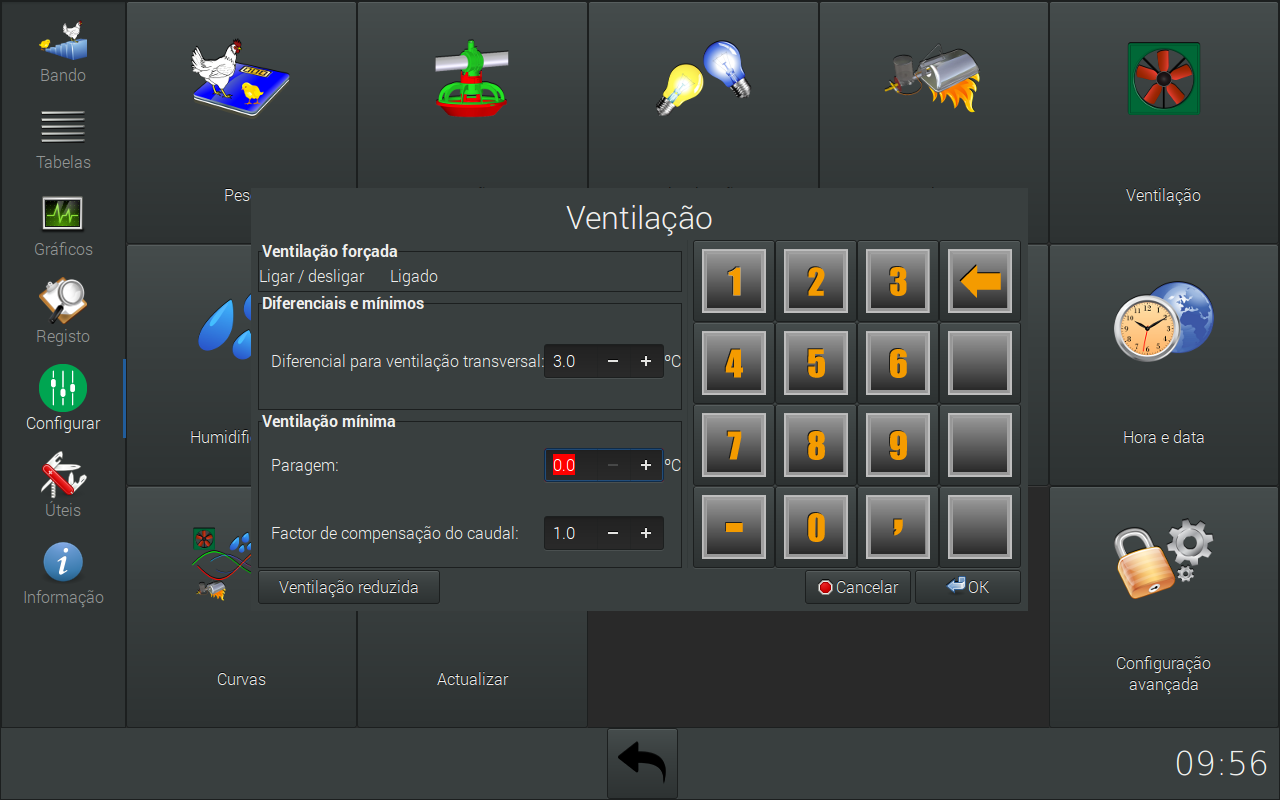The width and height of the screenshot is (1280, 800).
Task: Tap keypad digit 1
Action: [x=734, y=281]
